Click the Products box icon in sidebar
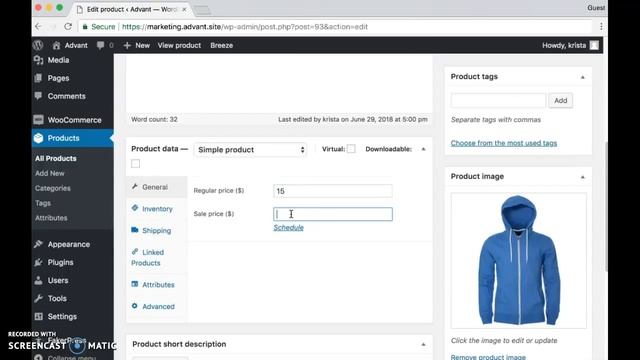Screen dimensions: 640x360 point(38,138)
